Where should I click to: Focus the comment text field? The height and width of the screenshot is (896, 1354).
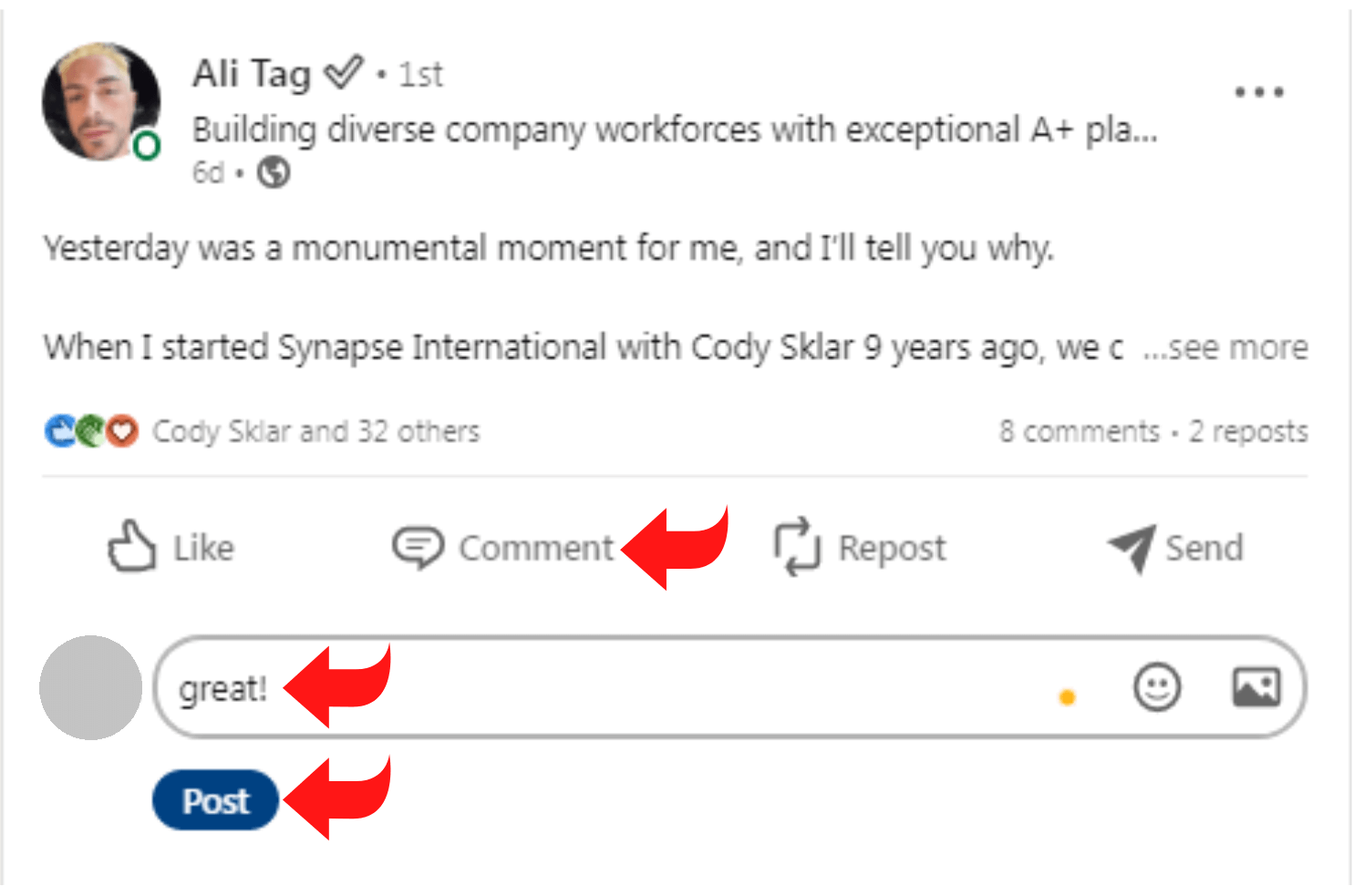click(638, 688)
